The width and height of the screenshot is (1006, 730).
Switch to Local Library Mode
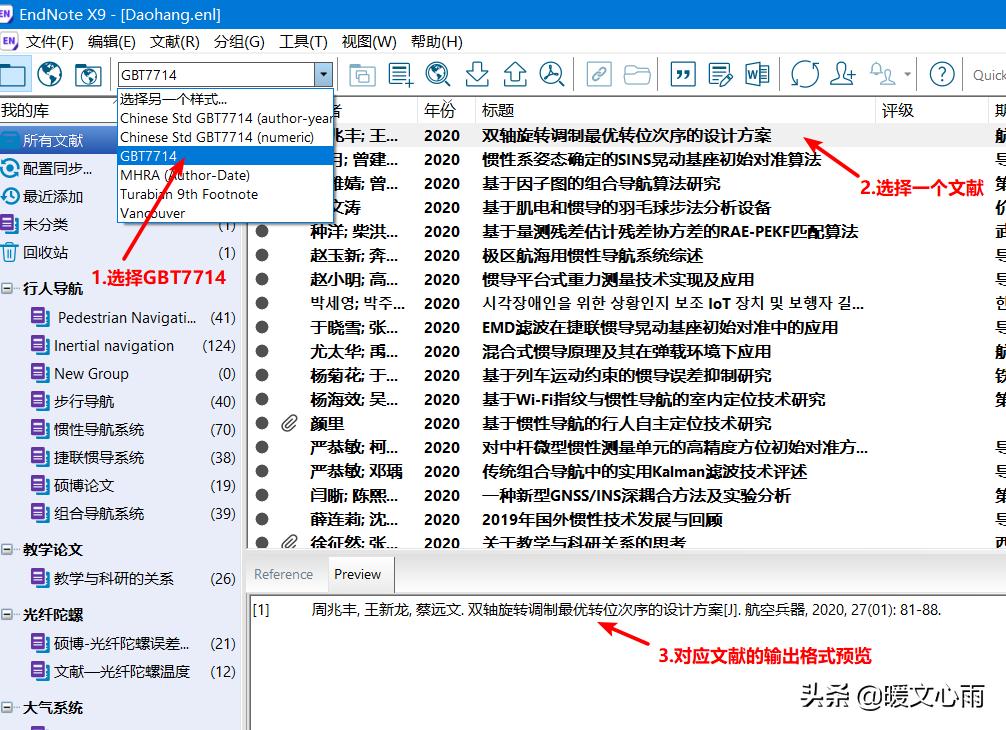(x=14, y=75)
